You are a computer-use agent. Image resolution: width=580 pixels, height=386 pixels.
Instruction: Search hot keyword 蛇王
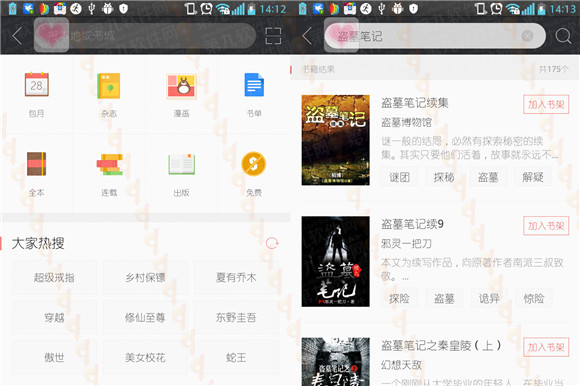236,357
